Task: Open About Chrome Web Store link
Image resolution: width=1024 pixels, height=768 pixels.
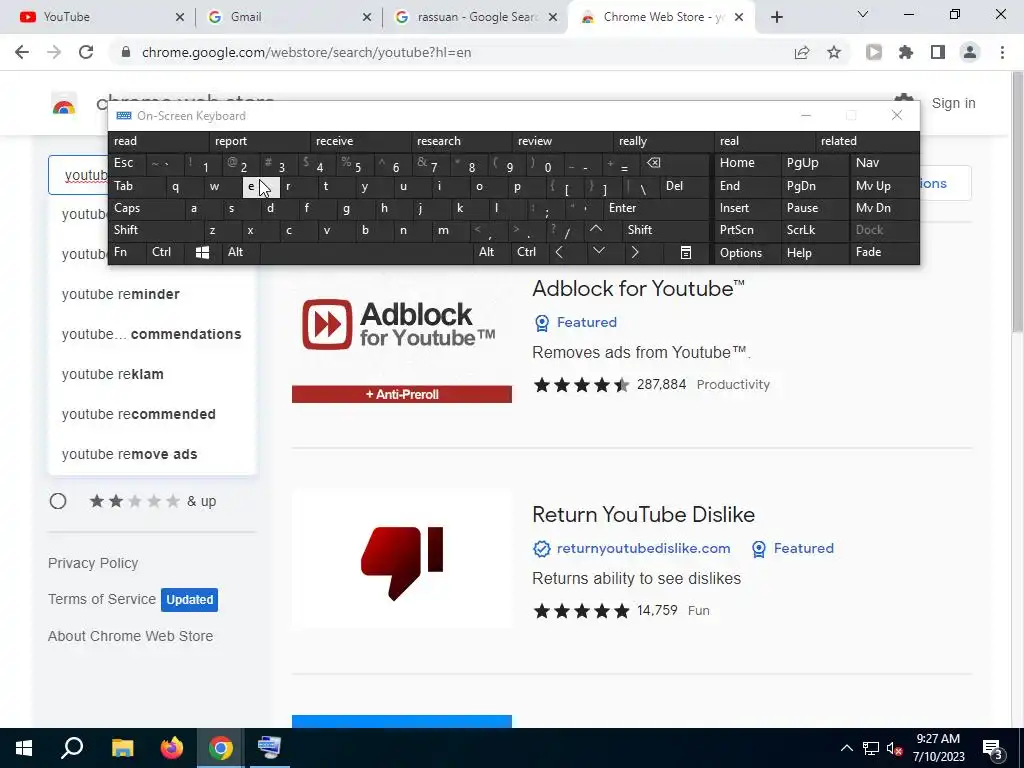Action: pos(130,636)
